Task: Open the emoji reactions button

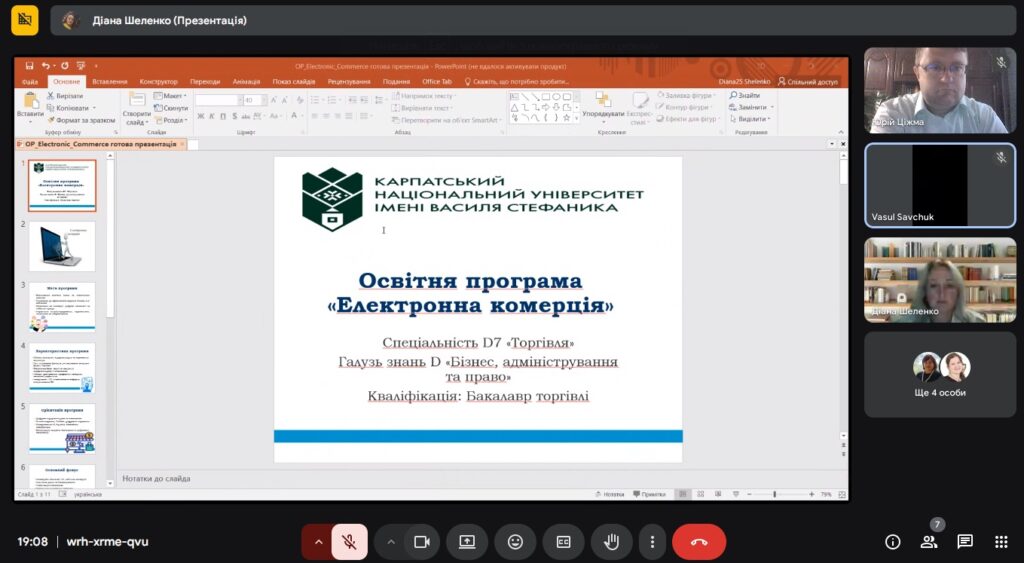Action: tap(515, 542)
